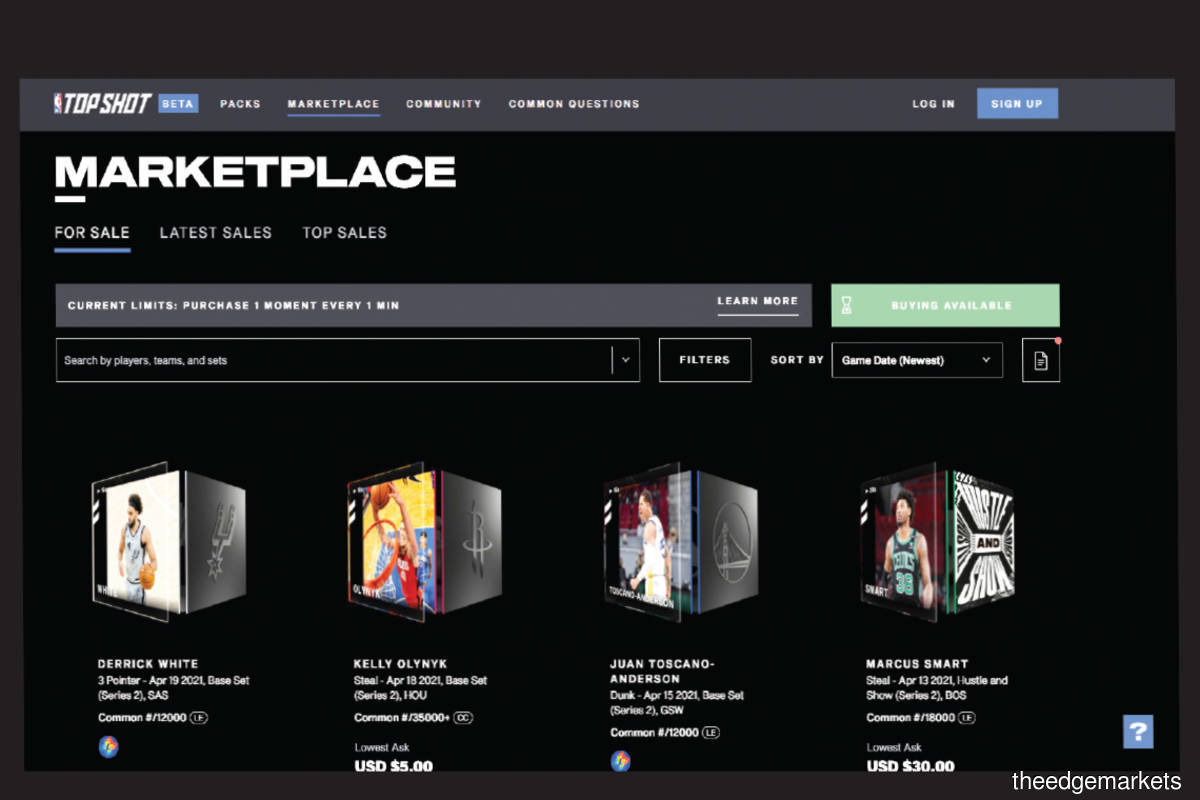Click the badge icon under Derrick White

pyautogui.click(x=108, y=747)
